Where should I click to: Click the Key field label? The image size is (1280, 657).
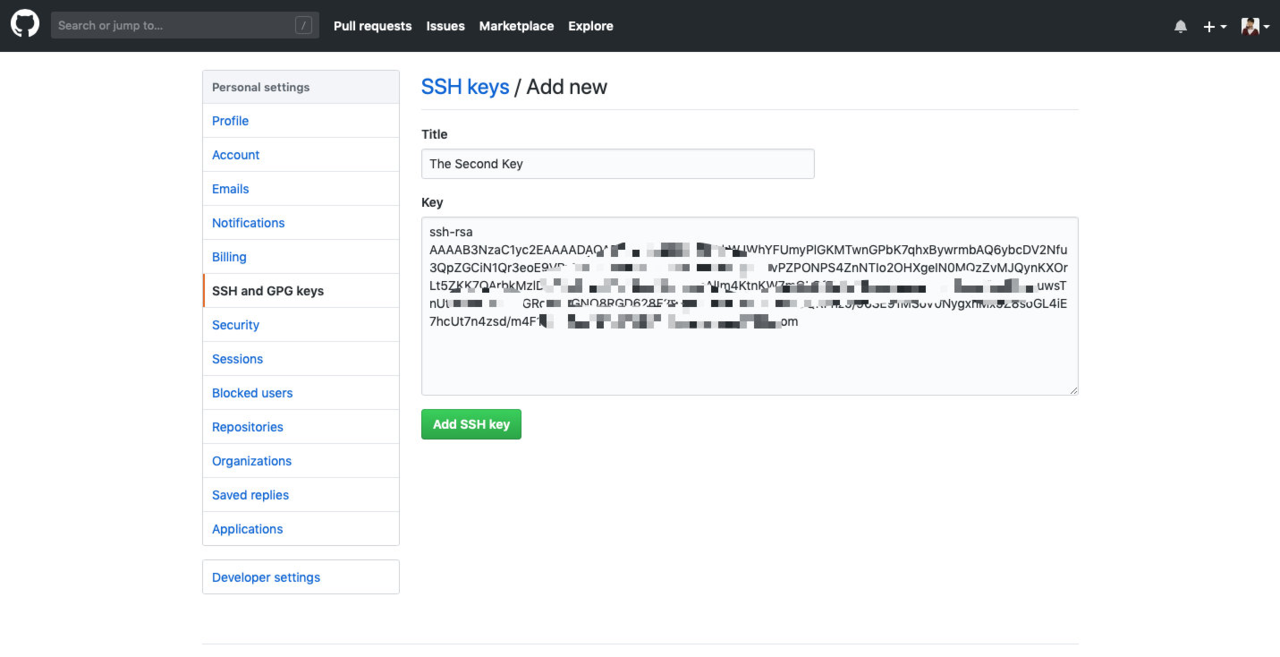[432, 202]
